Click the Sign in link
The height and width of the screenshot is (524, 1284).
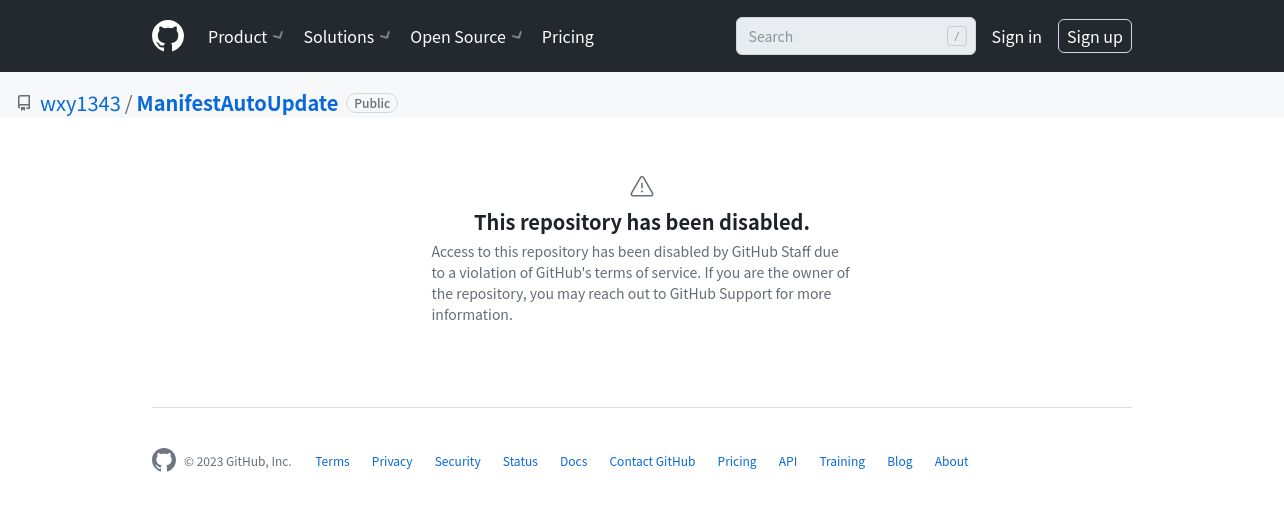click(x=1016, y=37)
